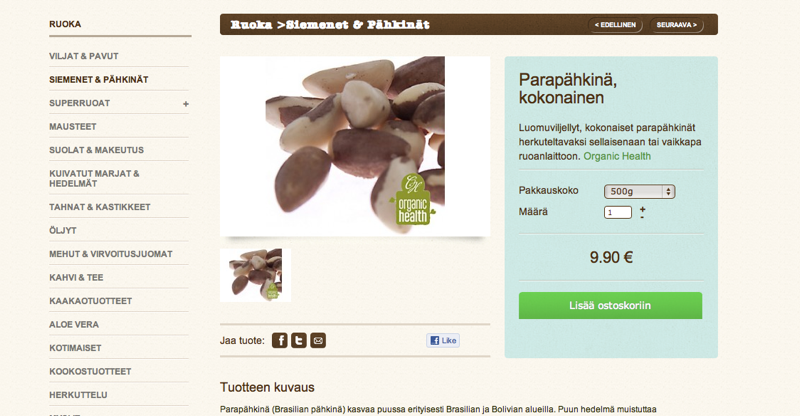Click the Määrä quantity input field

[x=618, y=212]
